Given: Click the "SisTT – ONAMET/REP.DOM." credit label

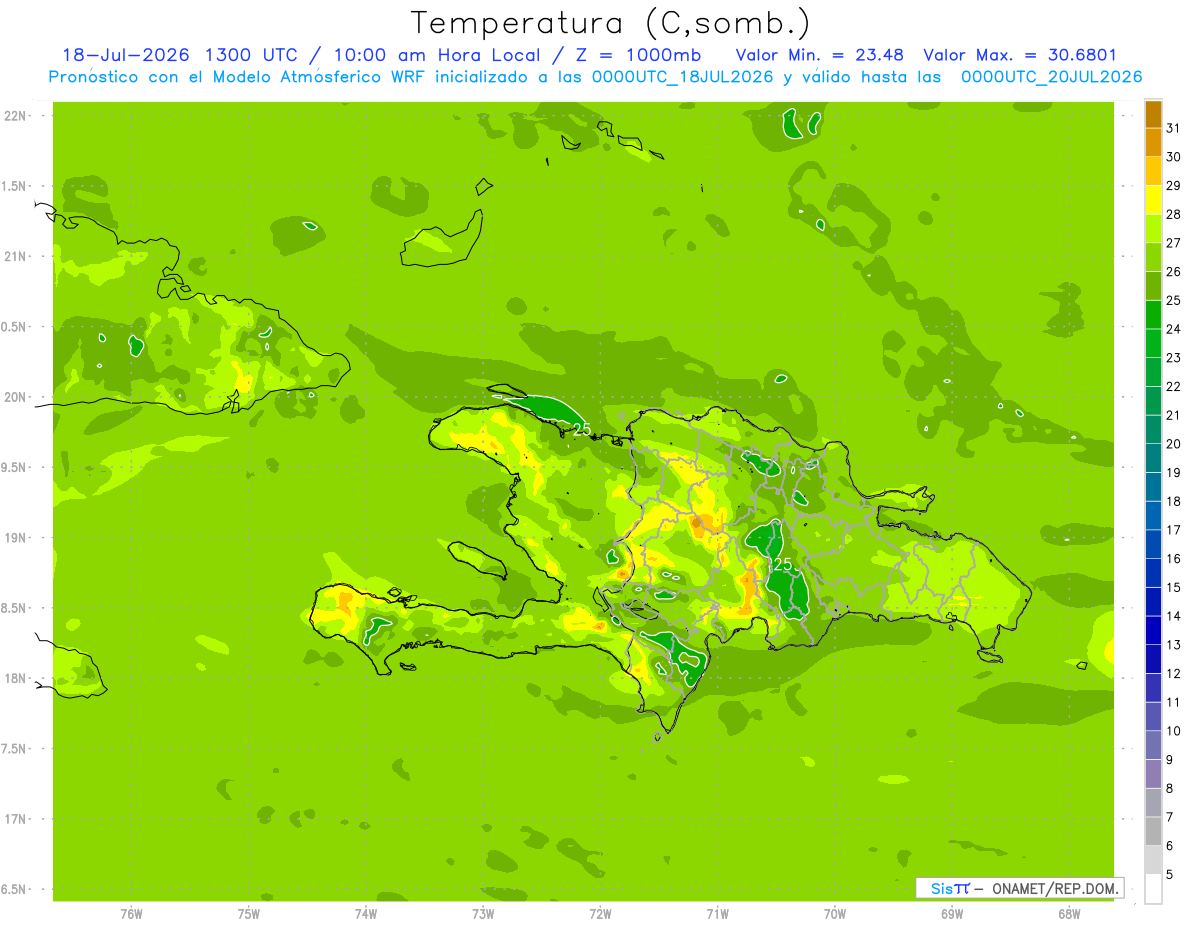Looking at the screenshot, I should (x=1019, y=888).
